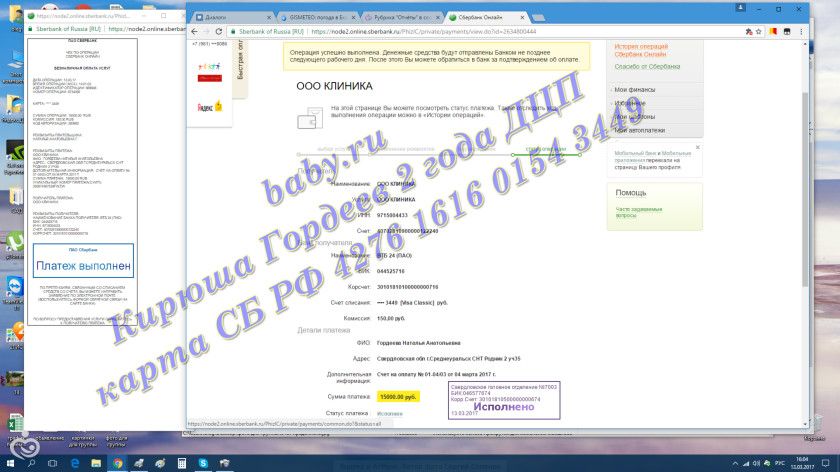
Task: Switch to the Рубрика "Отчёты" tab
Action: [x=400, y=18]
